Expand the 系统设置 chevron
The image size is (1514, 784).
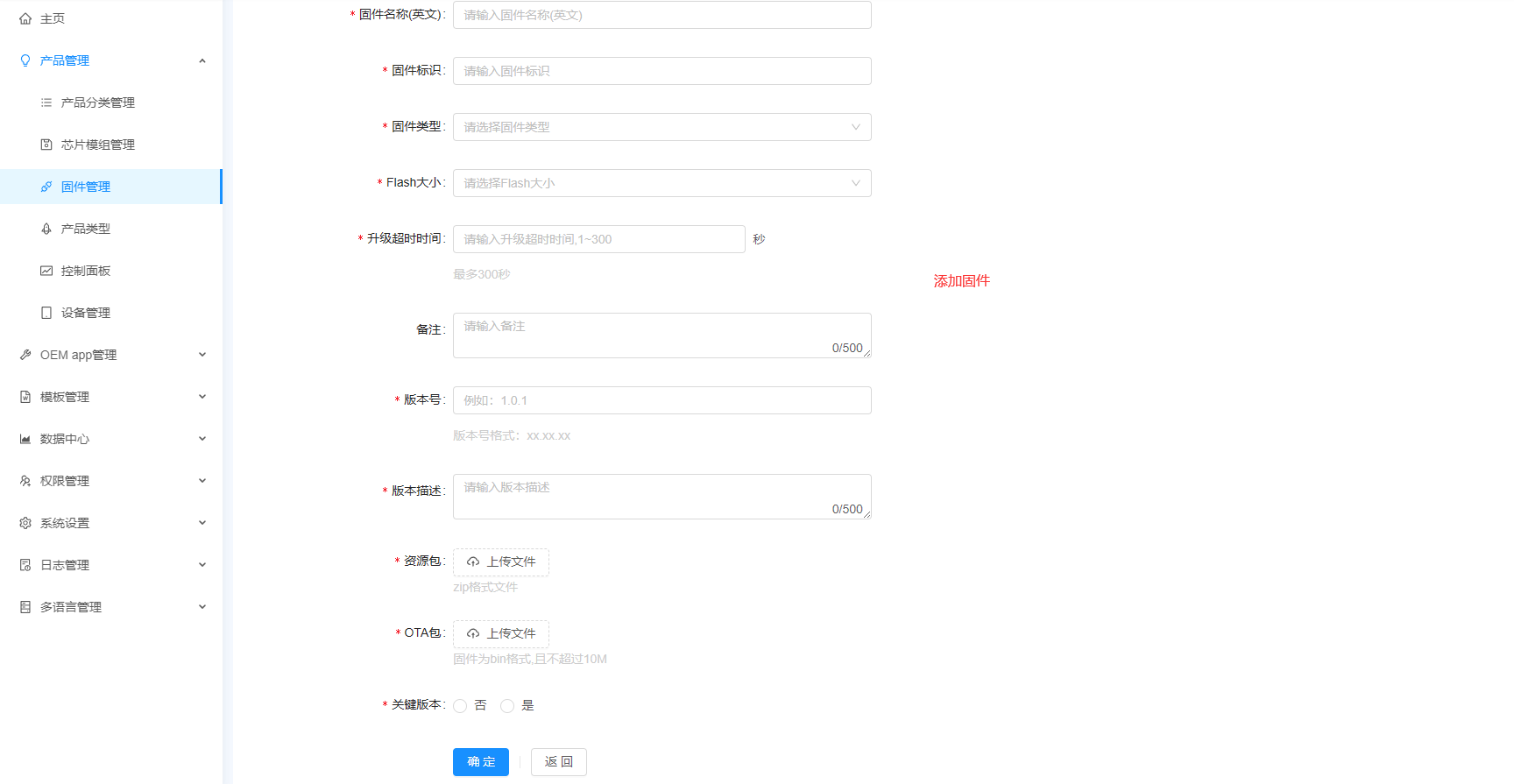pyautogui.click(x=202, y=523)
